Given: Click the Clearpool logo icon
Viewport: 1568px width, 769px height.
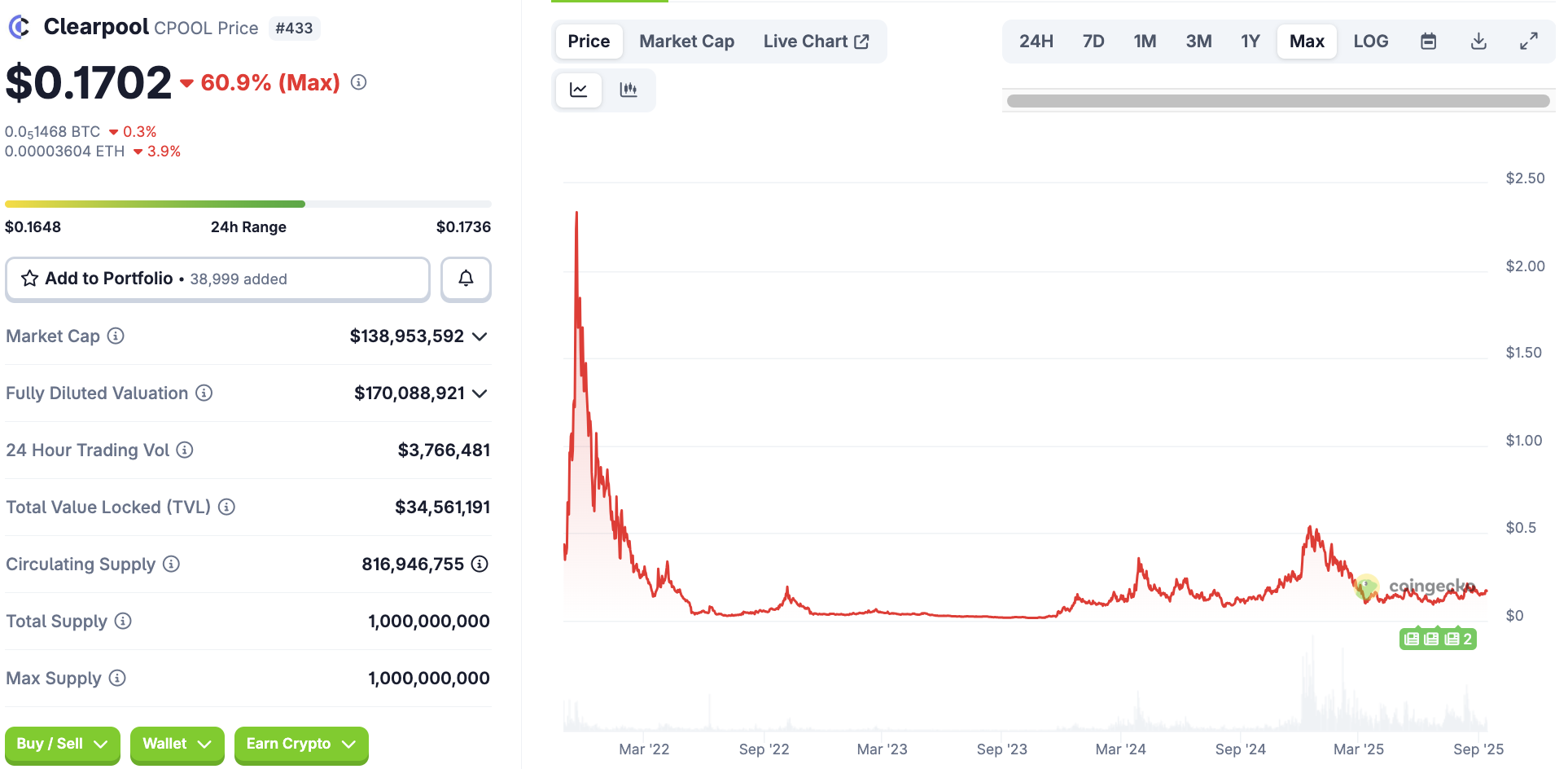Looking at the screenshot, I should coord(19,27).
